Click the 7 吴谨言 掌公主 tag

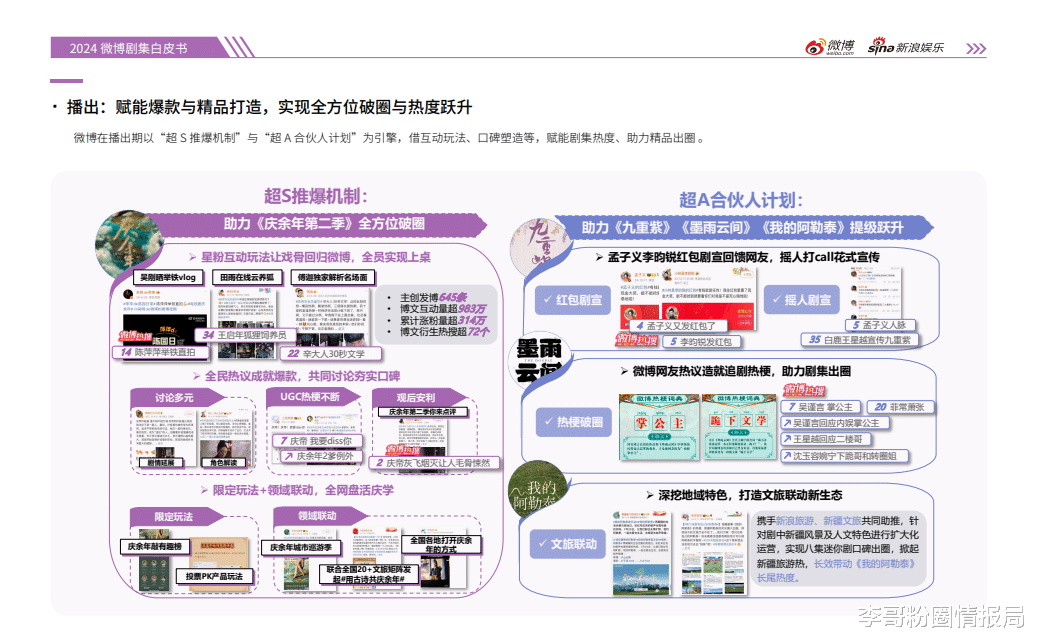(820, 407)
